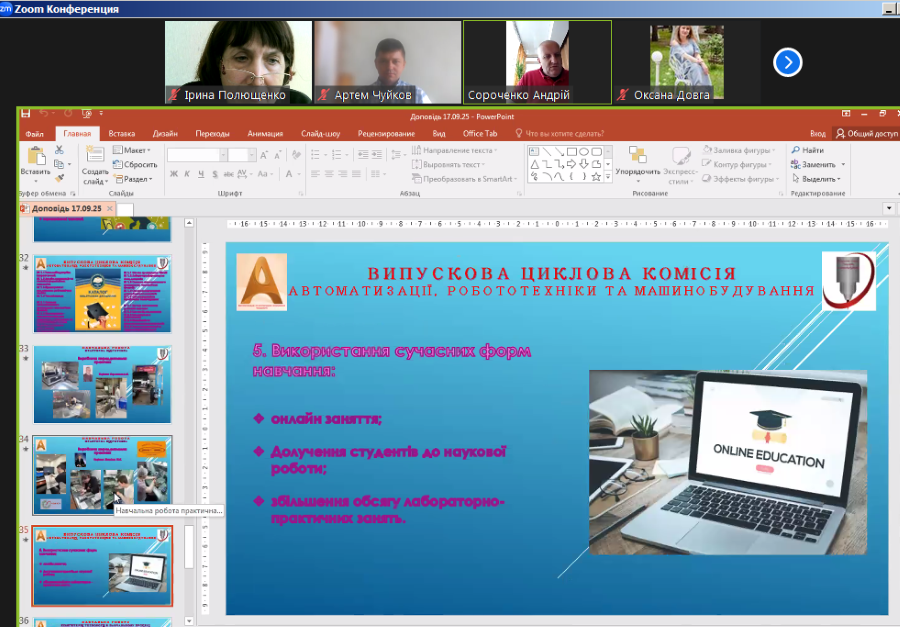Expand the Section (Раздел) dropdown

pyautogui.click(x=134, y=179)
